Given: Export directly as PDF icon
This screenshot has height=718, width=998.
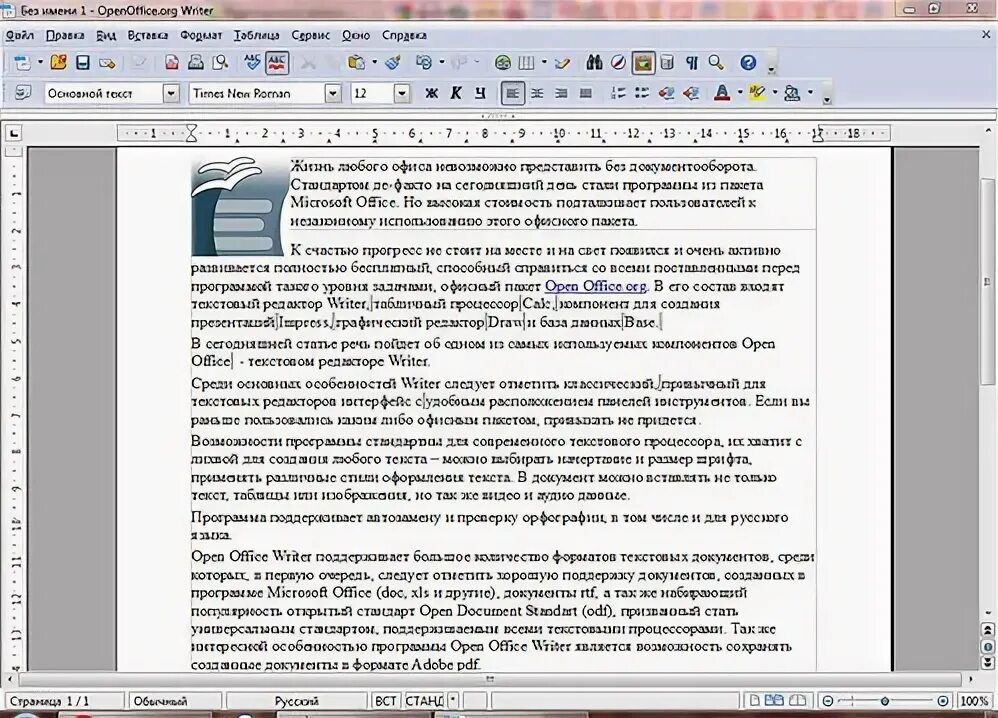Looking at the screenshot, I should [x=172, y=62].
